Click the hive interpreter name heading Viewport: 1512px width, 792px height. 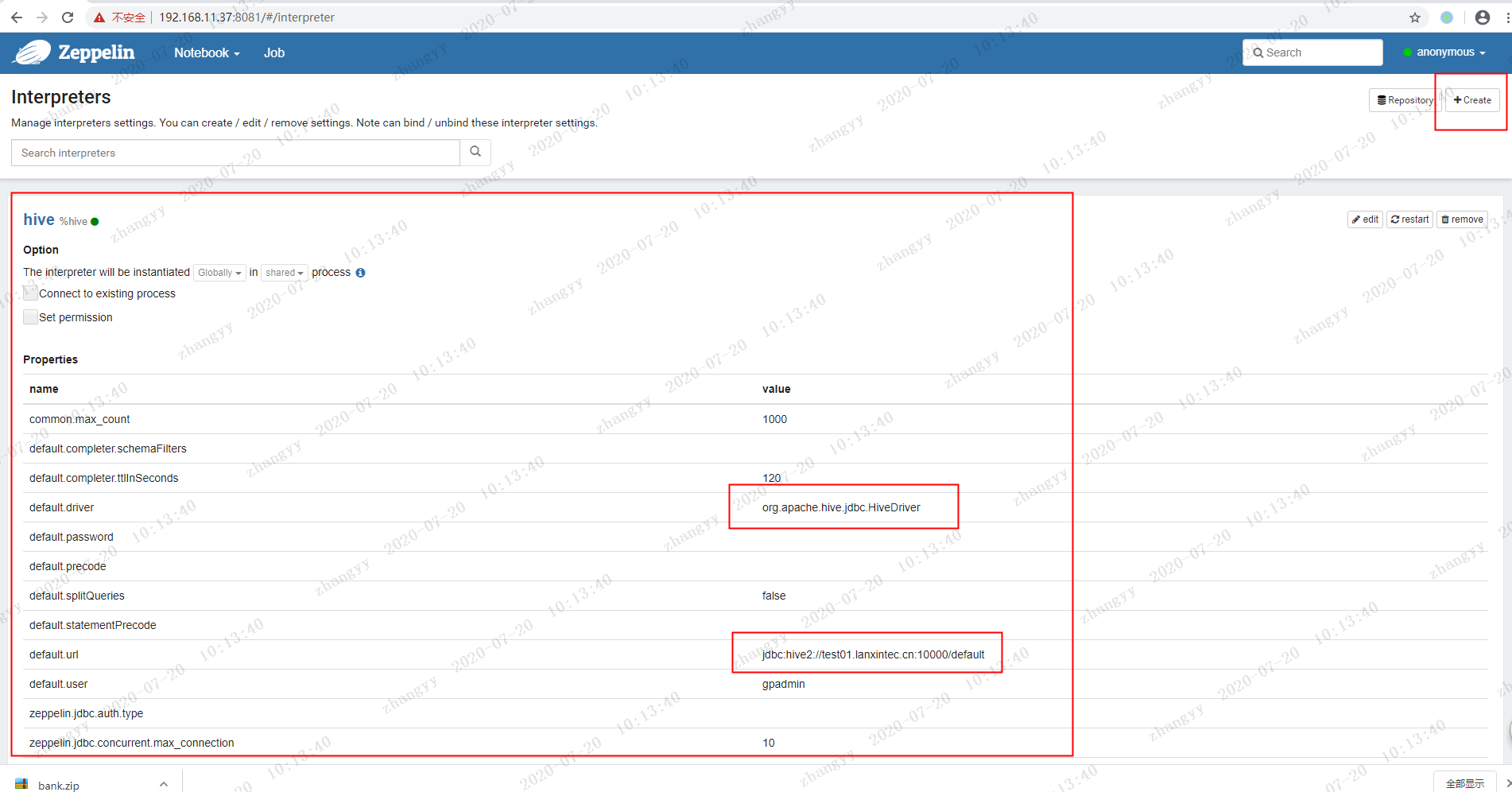pos(39,219)
